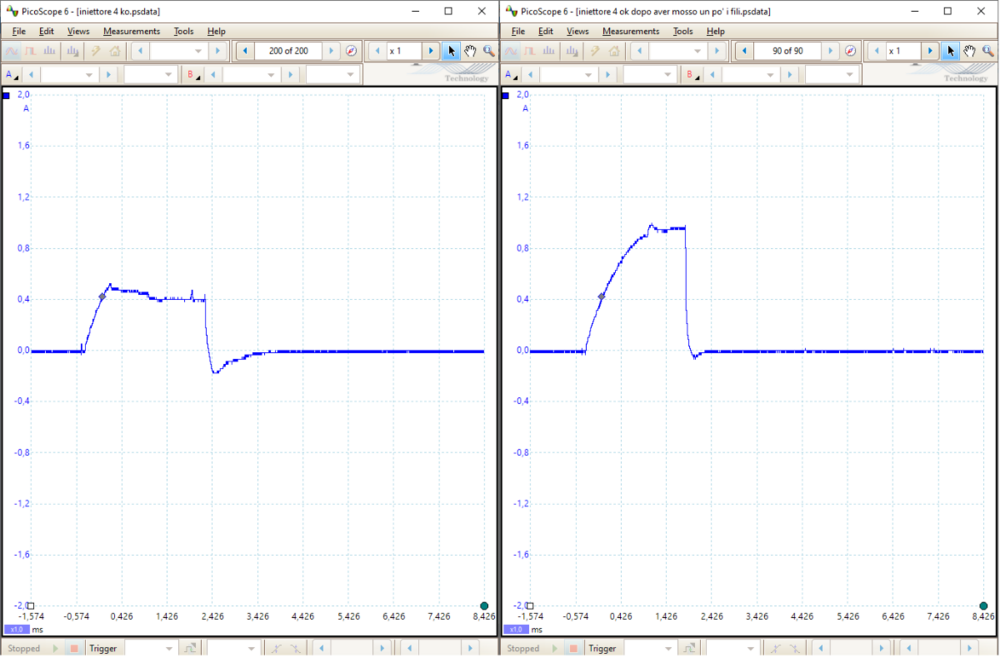Click teal time ruler handle in right graph
1000x658 pixels.
pos(983,606)
